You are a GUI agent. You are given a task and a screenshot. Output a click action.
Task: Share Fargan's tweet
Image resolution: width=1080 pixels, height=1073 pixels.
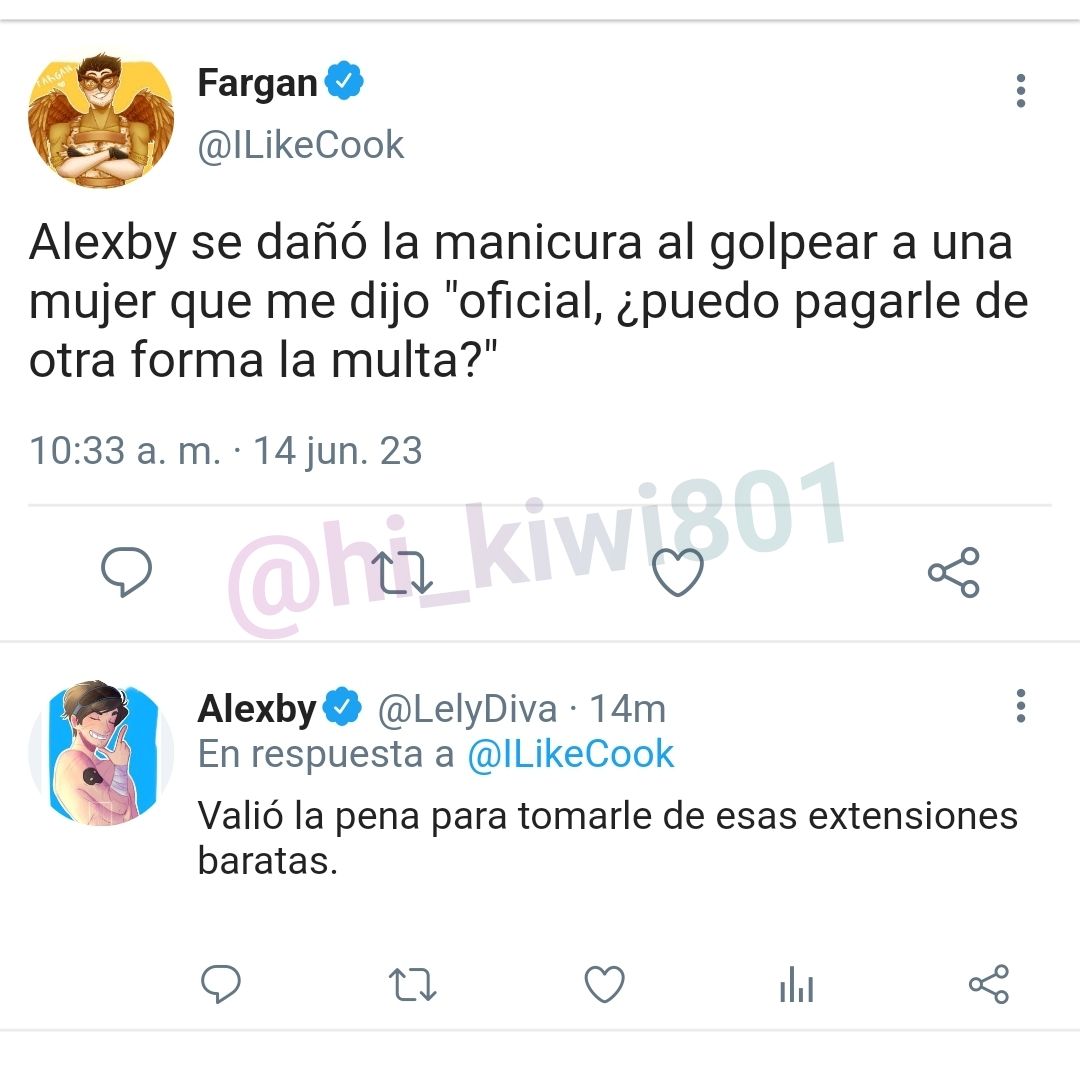pos(954,572)
